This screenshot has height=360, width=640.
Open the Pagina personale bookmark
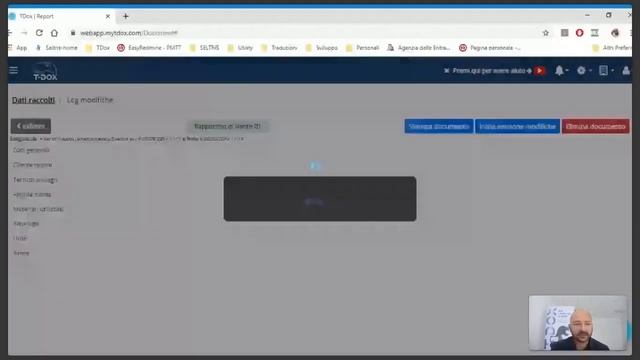(x=490, y=48)
